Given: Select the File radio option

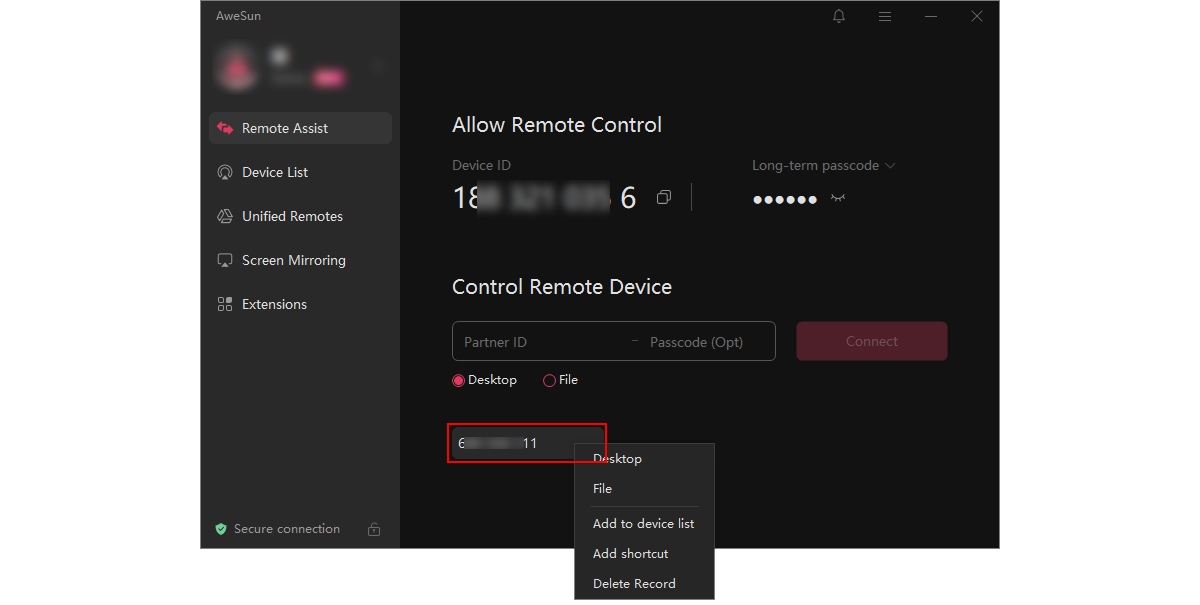Looking at the screenshot, I should 561,380.
